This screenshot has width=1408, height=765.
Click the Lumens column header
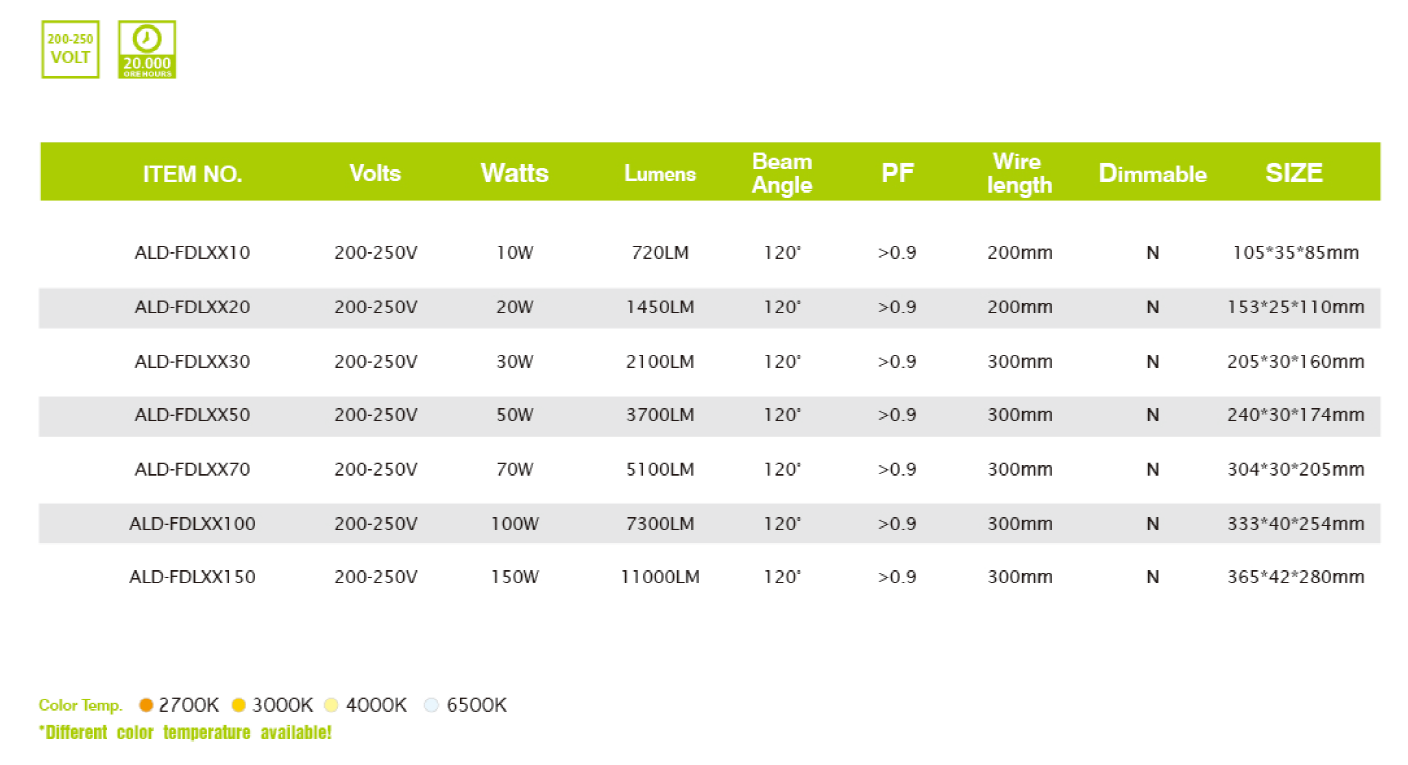(660, 174)
